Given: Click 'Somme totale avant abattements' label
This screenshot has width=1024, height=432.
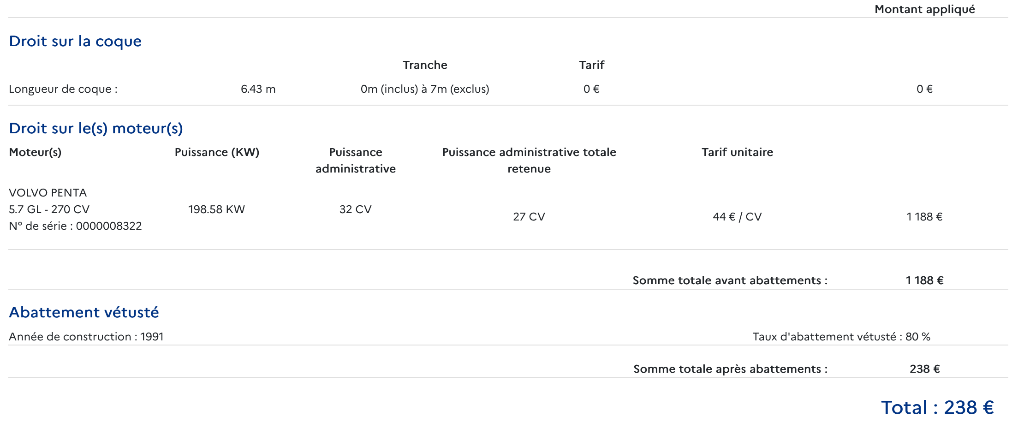Looking at the screenshot, I should click(730, 281).
